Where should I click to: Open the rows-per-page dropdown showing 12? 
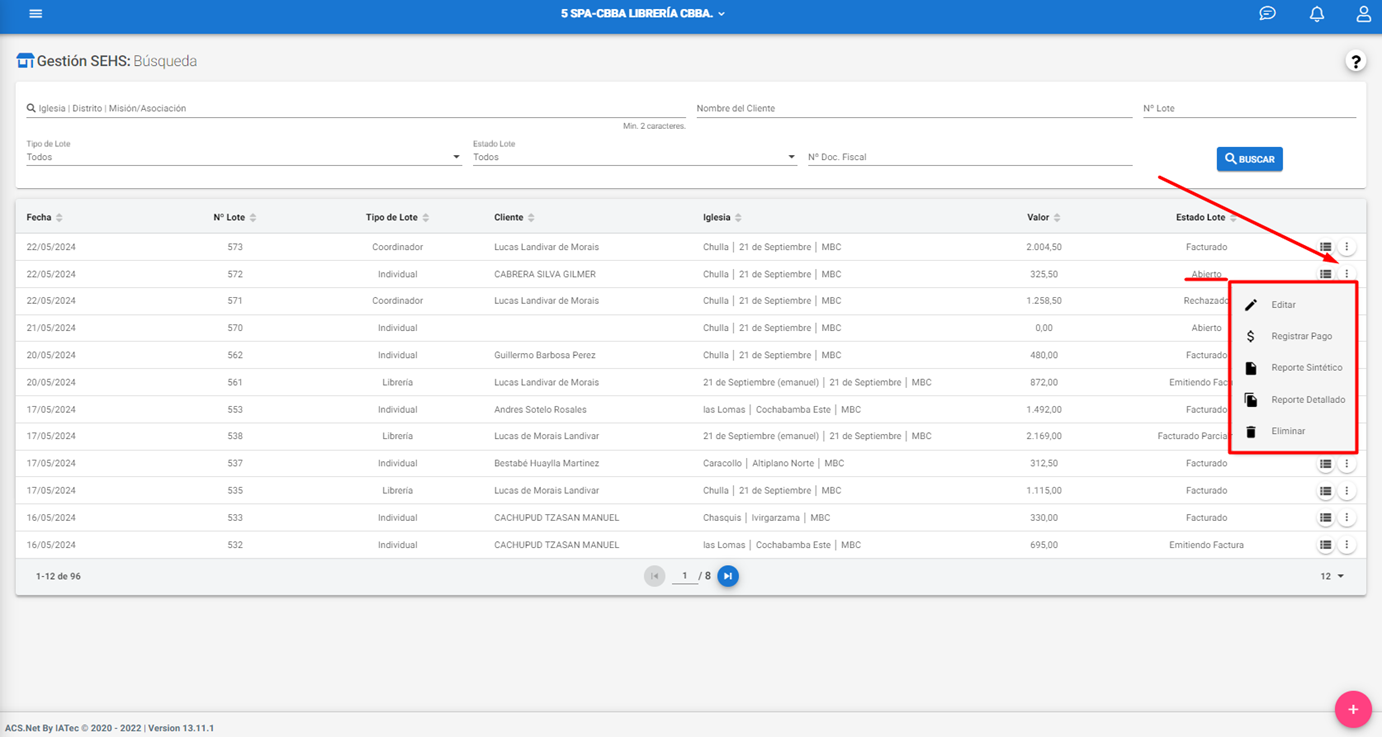point(1332,576)
